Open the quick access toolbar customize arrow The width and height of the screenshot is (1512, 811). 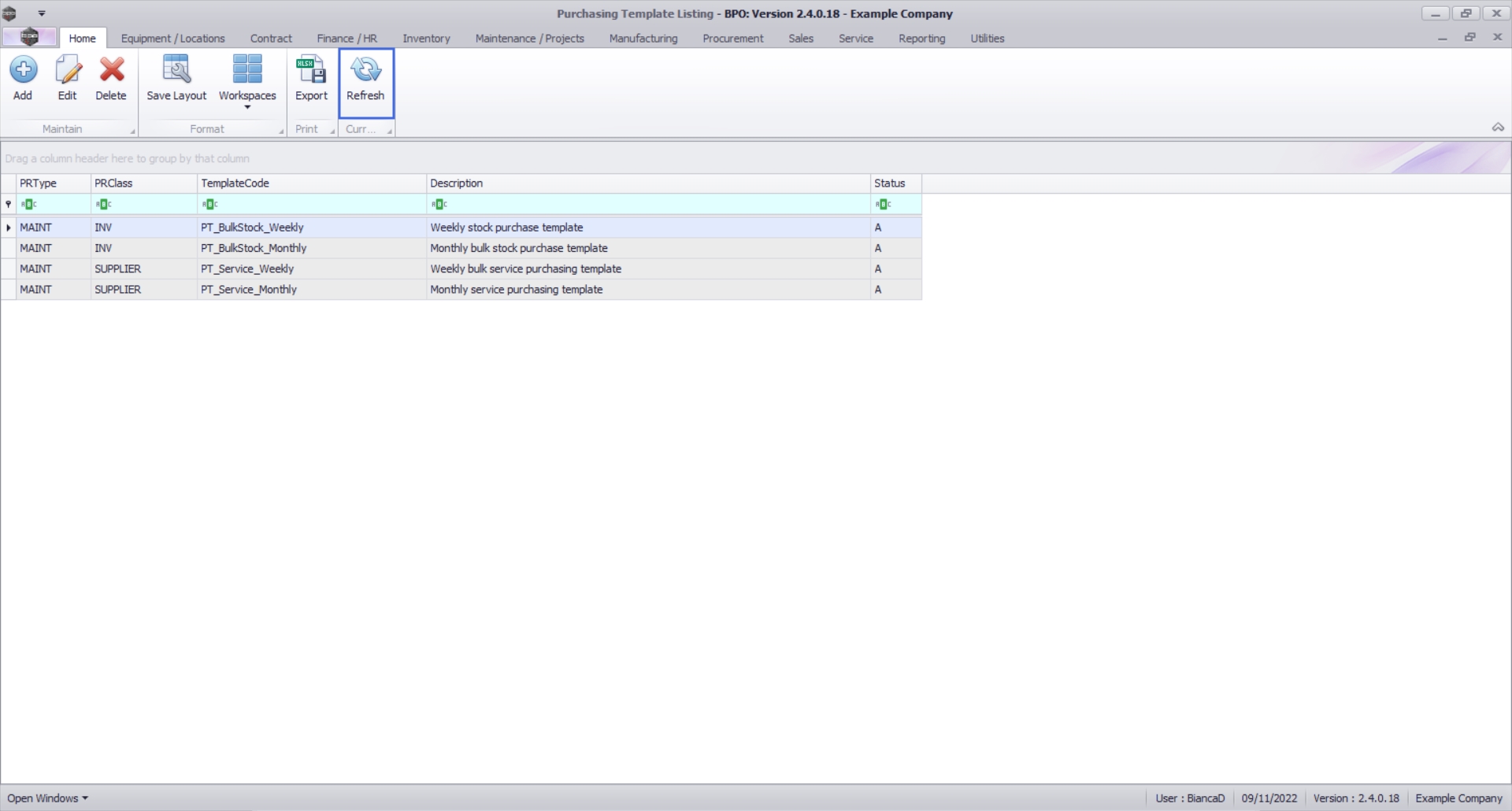pyautogui.click(x=42, y=13)
